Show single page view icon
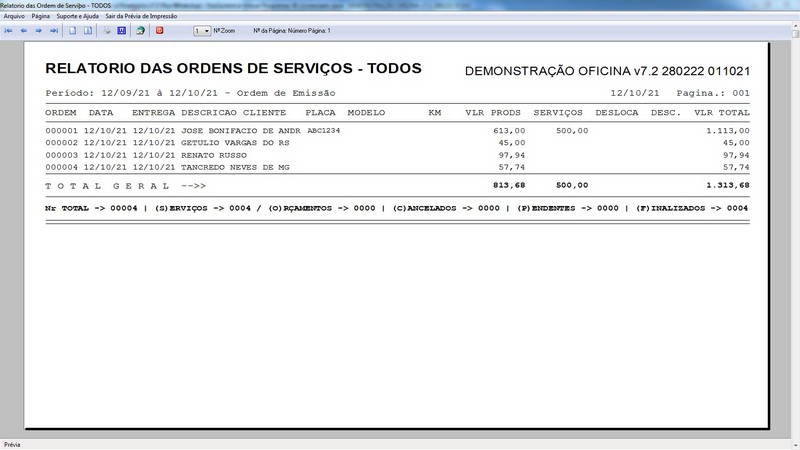 click(x=72, y=31)
